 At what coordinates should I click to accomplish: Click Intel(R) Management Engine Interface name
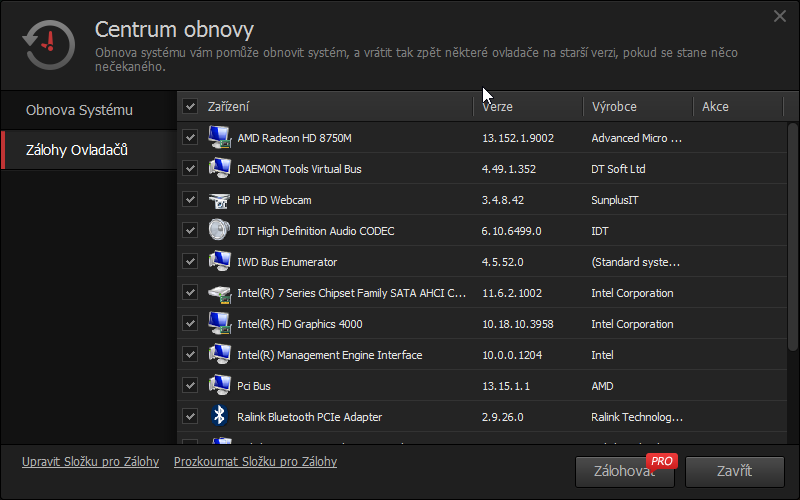330,355
